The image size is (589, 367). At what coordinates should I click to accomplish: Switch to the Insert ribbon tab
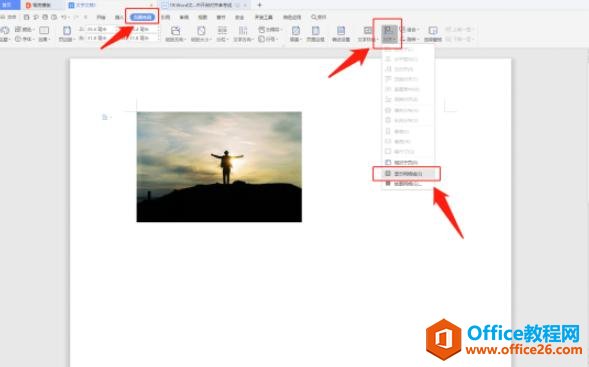click(x=119, y=17)
